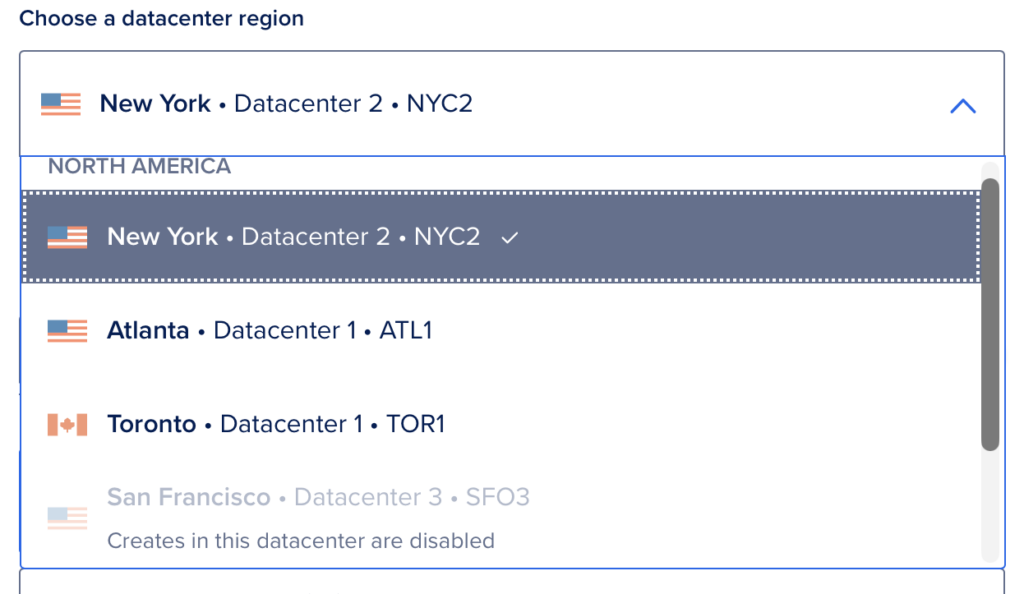
Task: Select the Atlanta Datacenter 1 option
Action: tap(270, 331)
